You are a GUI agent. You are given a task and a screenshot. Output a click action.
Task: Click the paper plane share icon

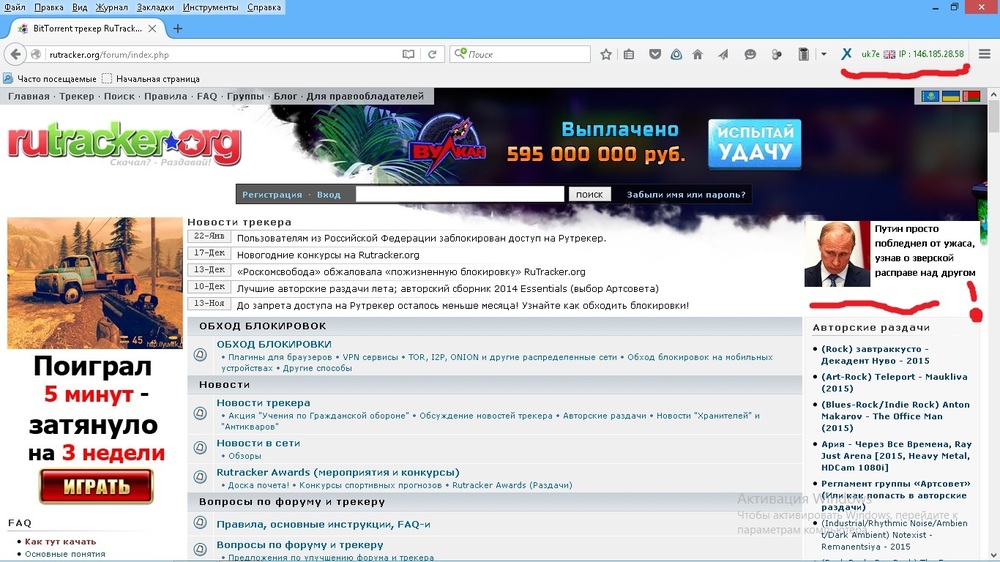[723, 54]
